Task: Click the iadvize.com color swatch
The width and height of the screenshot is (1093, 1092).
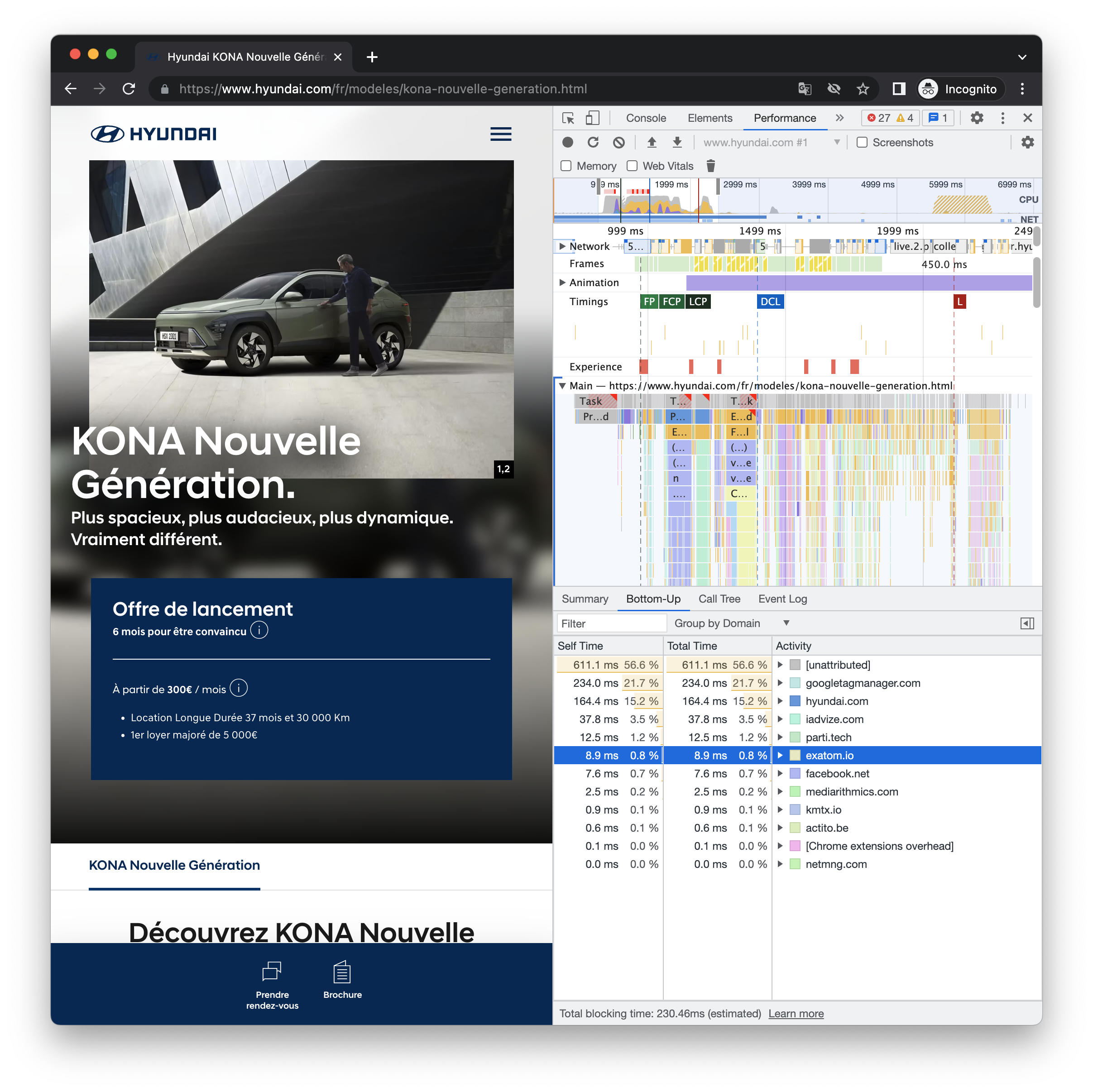Action: (x=795, y=719)
